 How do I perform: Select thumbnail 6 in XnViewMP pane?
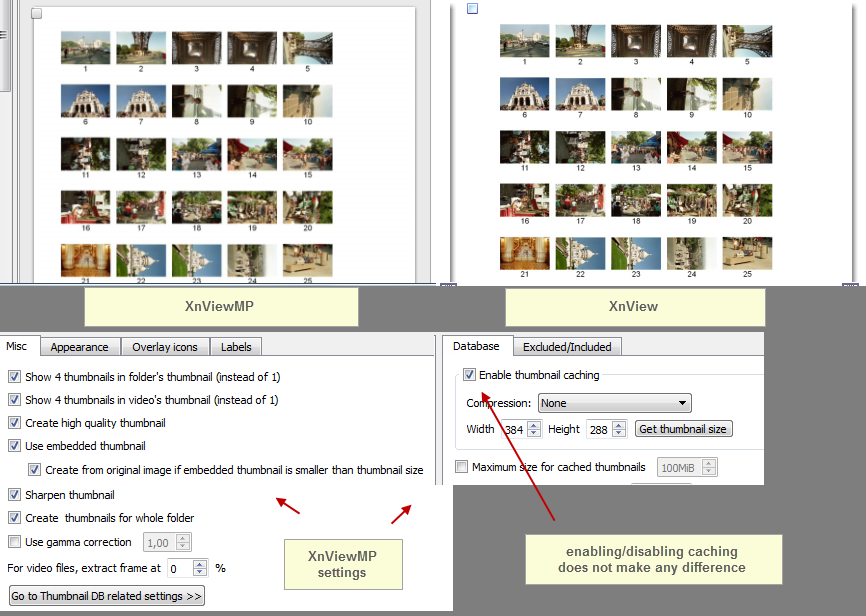coord(86,101)
